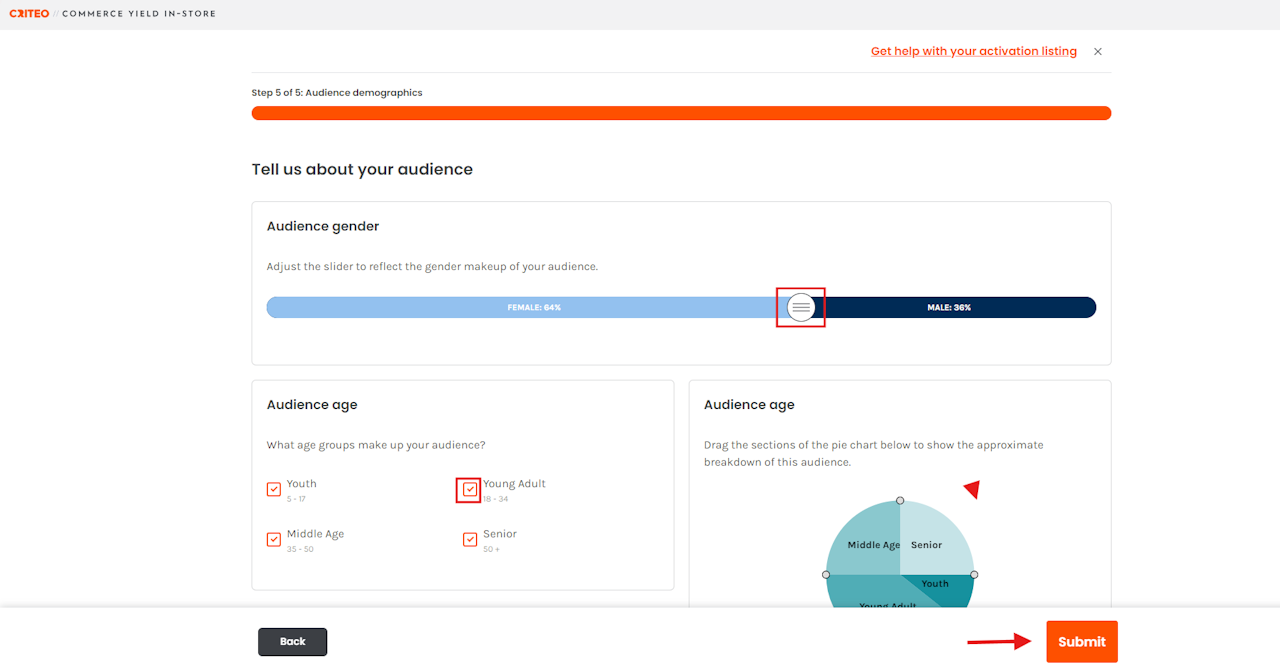Uncheck the Middle Age checkbox
This screenshot has height=670, width=1280.
point(274,539)
